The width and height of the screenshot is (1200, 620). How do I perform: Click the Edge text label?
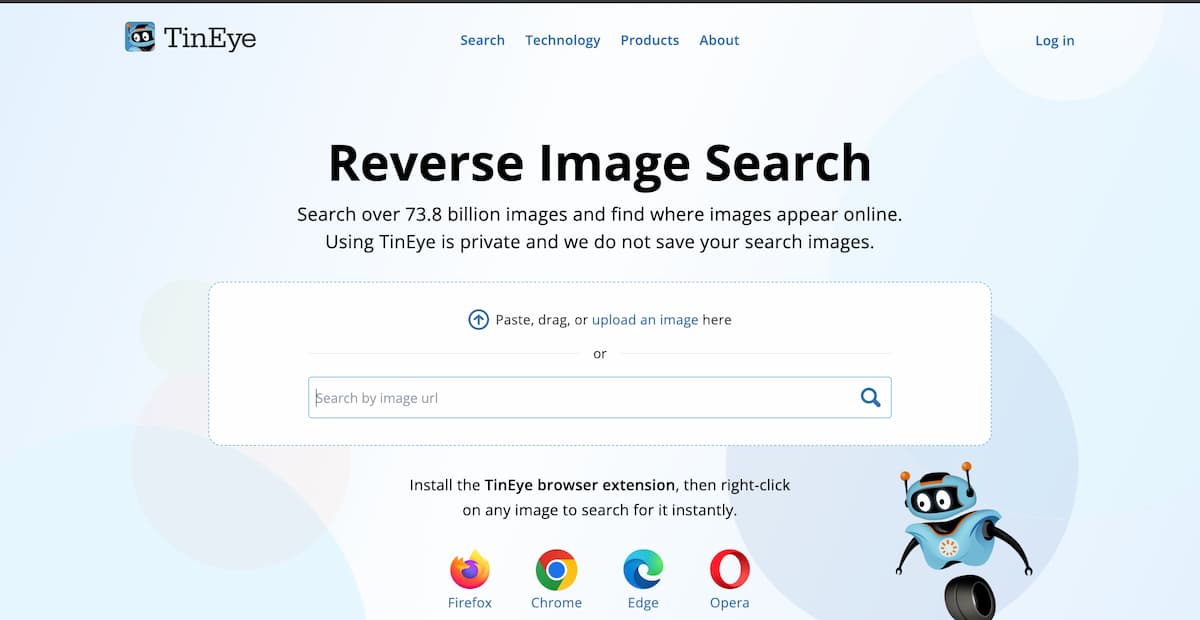point(643,603)
